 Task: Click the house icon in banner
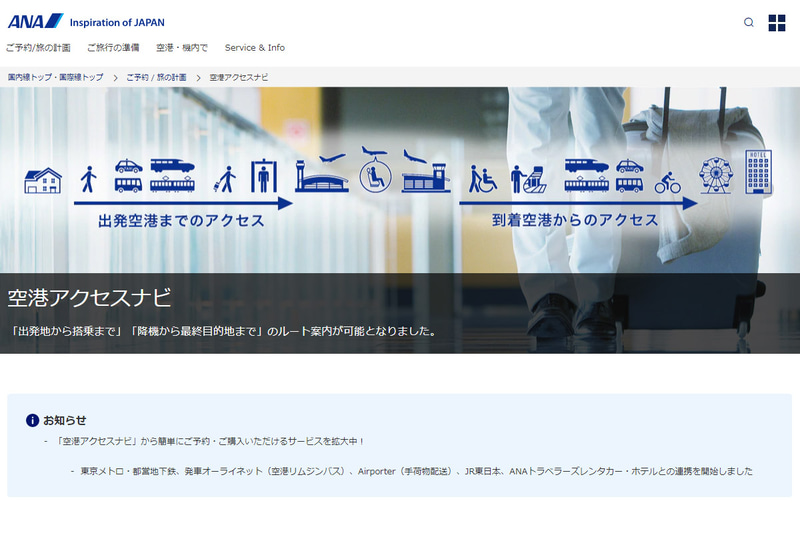click(43, 181)
